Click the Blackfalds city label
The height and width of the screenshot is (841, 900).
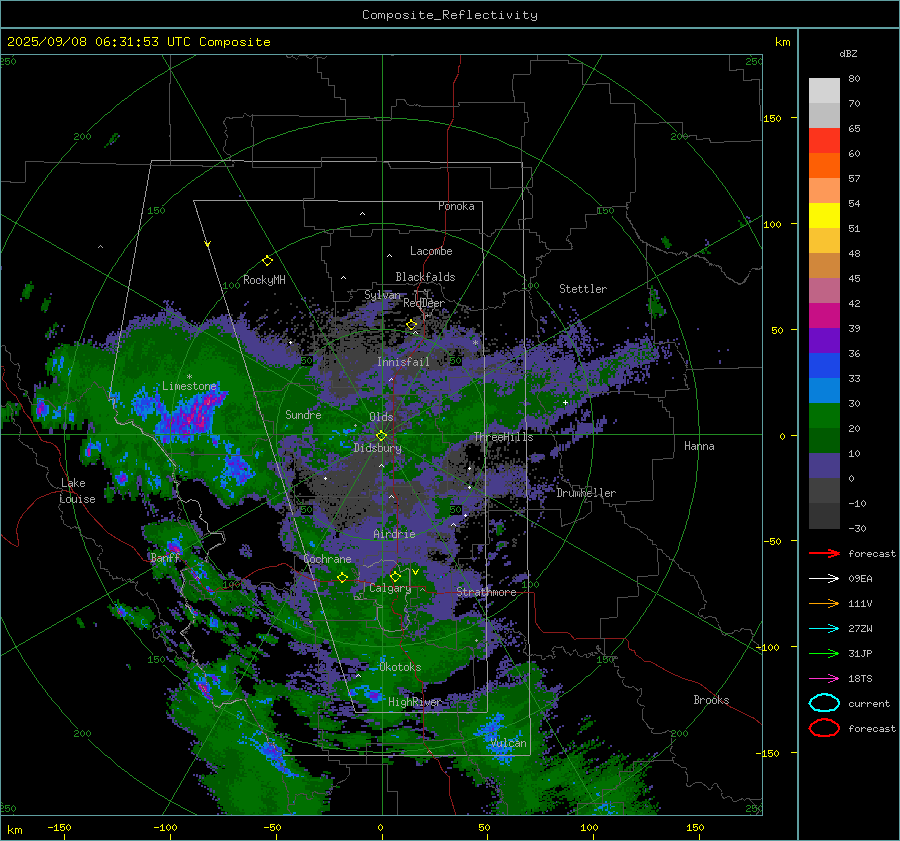tap(425, 277)
